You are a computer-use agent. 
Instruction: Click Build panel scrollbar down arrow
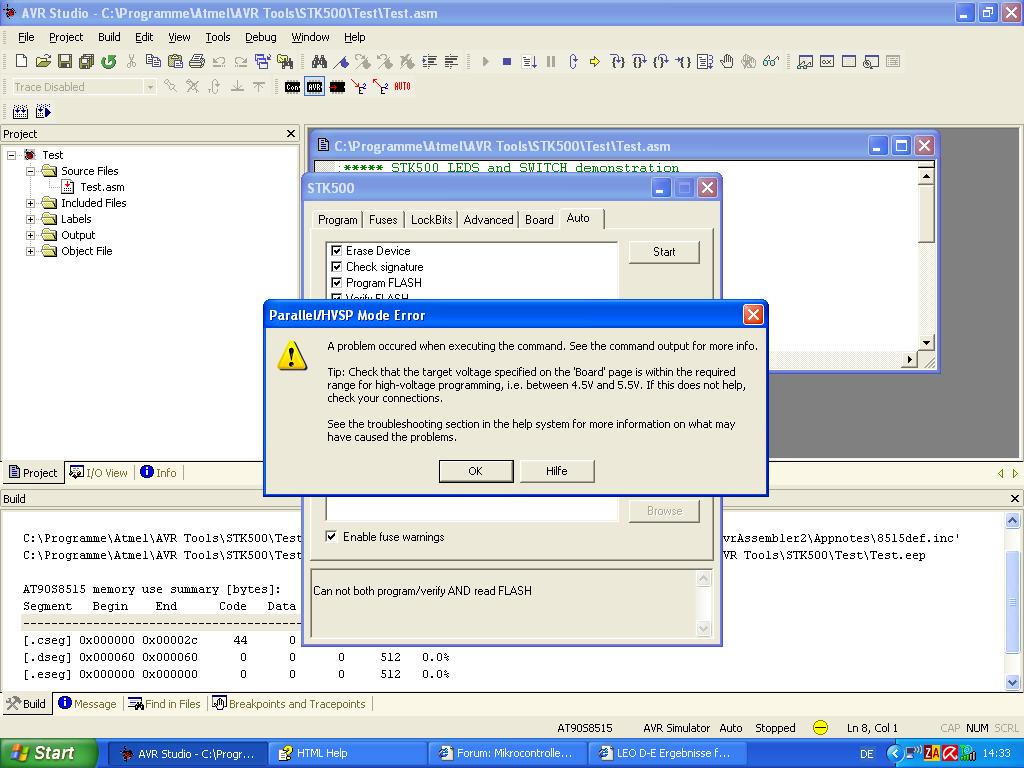pos(1012,682)
